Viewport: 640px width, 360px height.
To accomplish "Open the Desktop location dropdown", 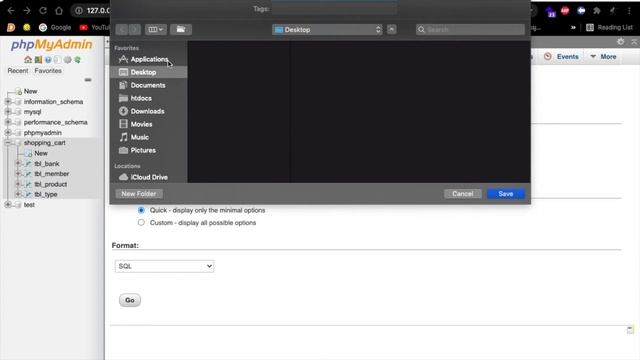I will [327, 29].
